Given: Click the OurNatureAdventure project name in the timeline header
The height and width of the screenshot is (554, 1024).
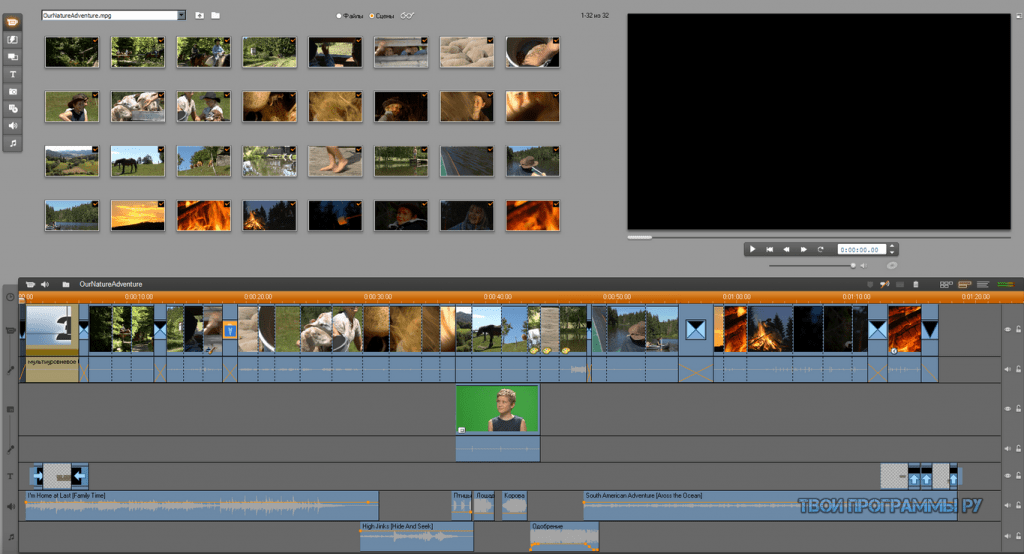Looking at the screenshot, I should click(x=111, y=284).
